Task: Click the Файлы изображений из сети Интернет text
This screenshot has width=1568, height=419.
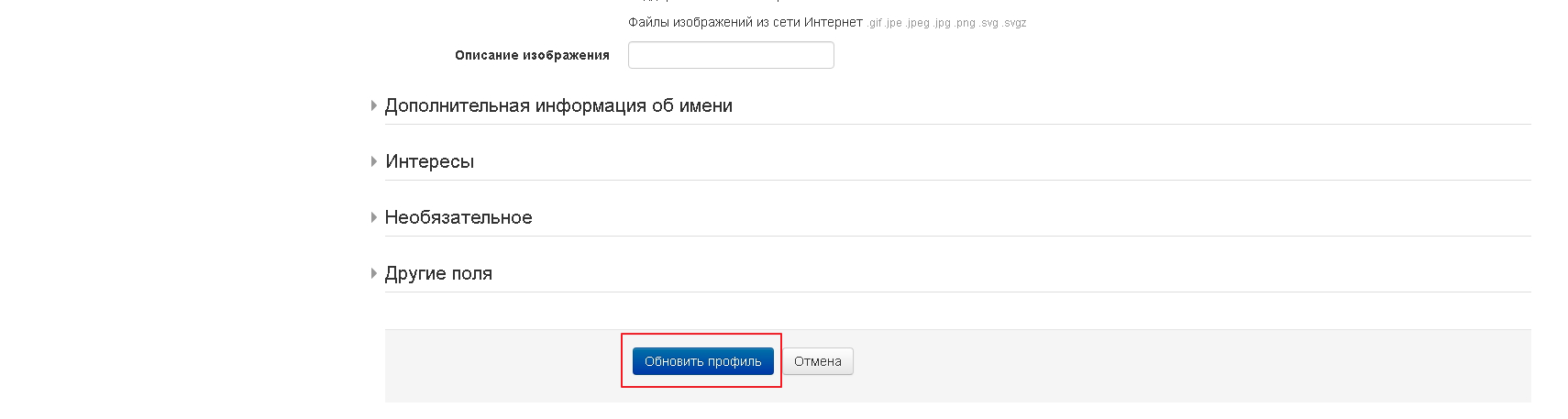Action: click(x=745, y=22)
